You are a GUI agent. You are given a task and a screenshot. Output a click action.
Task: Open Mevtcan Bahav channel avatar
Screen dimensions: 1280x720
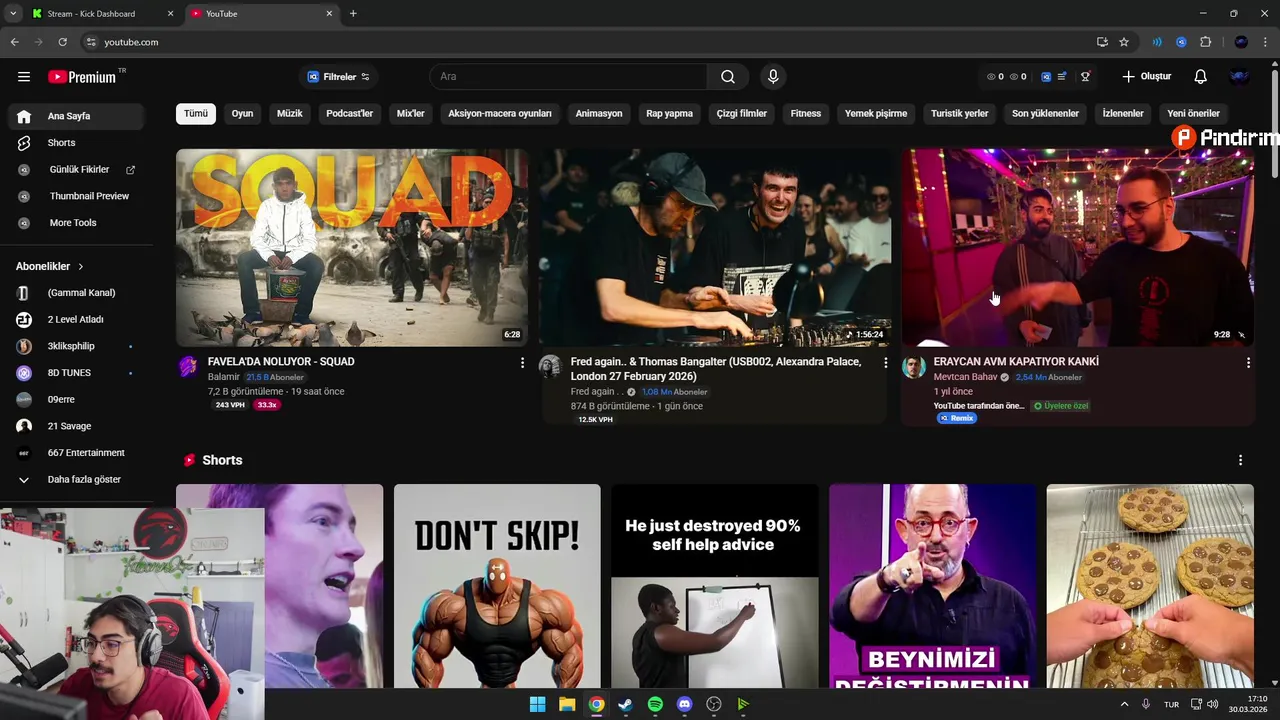(914, 367)
